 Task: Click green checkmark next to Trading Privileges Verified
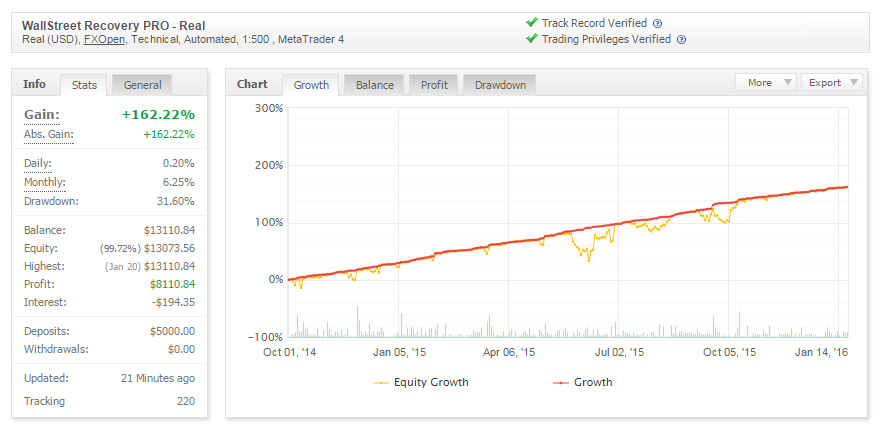(x=531, y=39)
